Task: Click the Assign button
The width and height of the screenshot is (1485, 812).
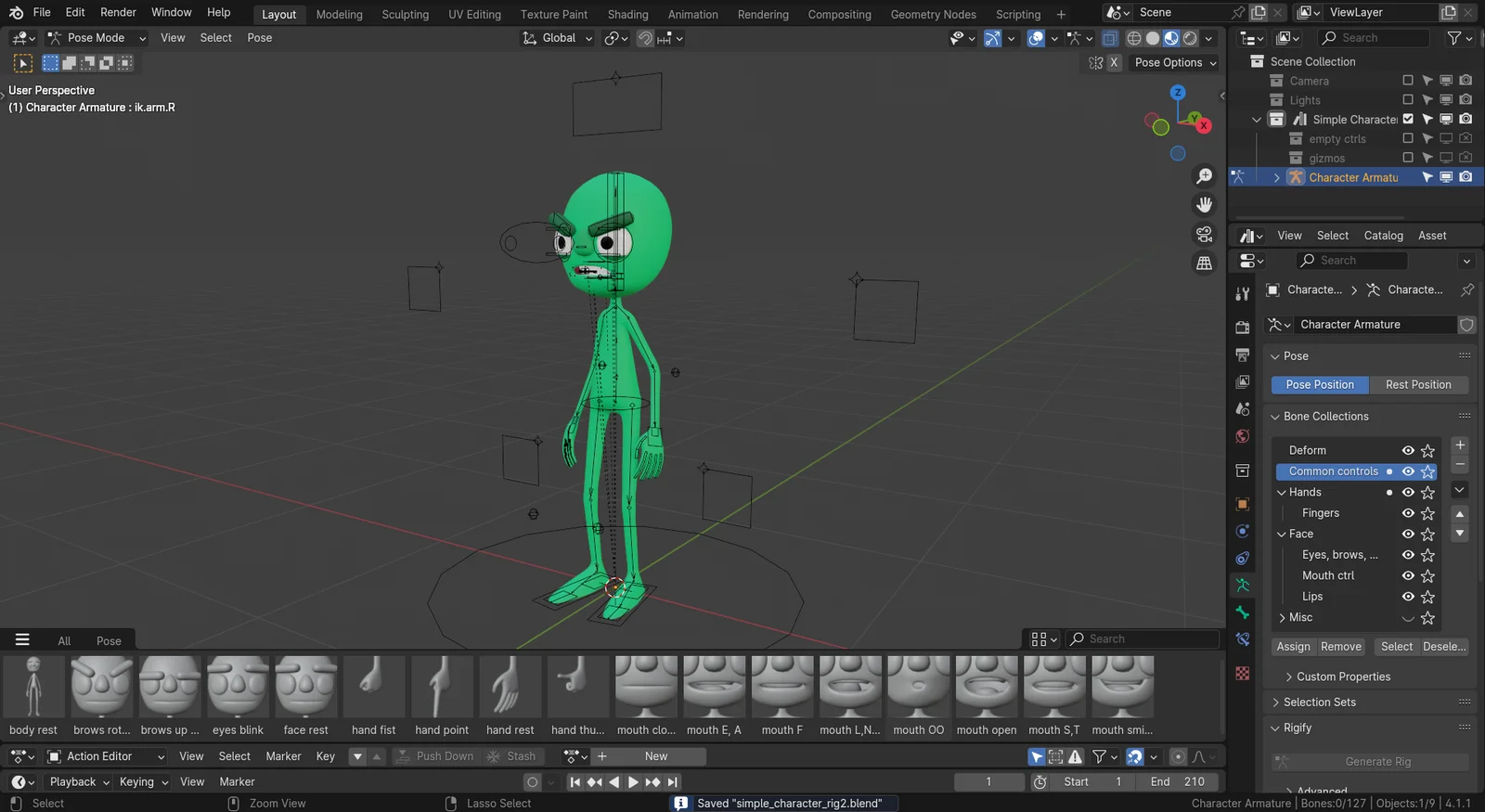Action: coord(1293,647)
